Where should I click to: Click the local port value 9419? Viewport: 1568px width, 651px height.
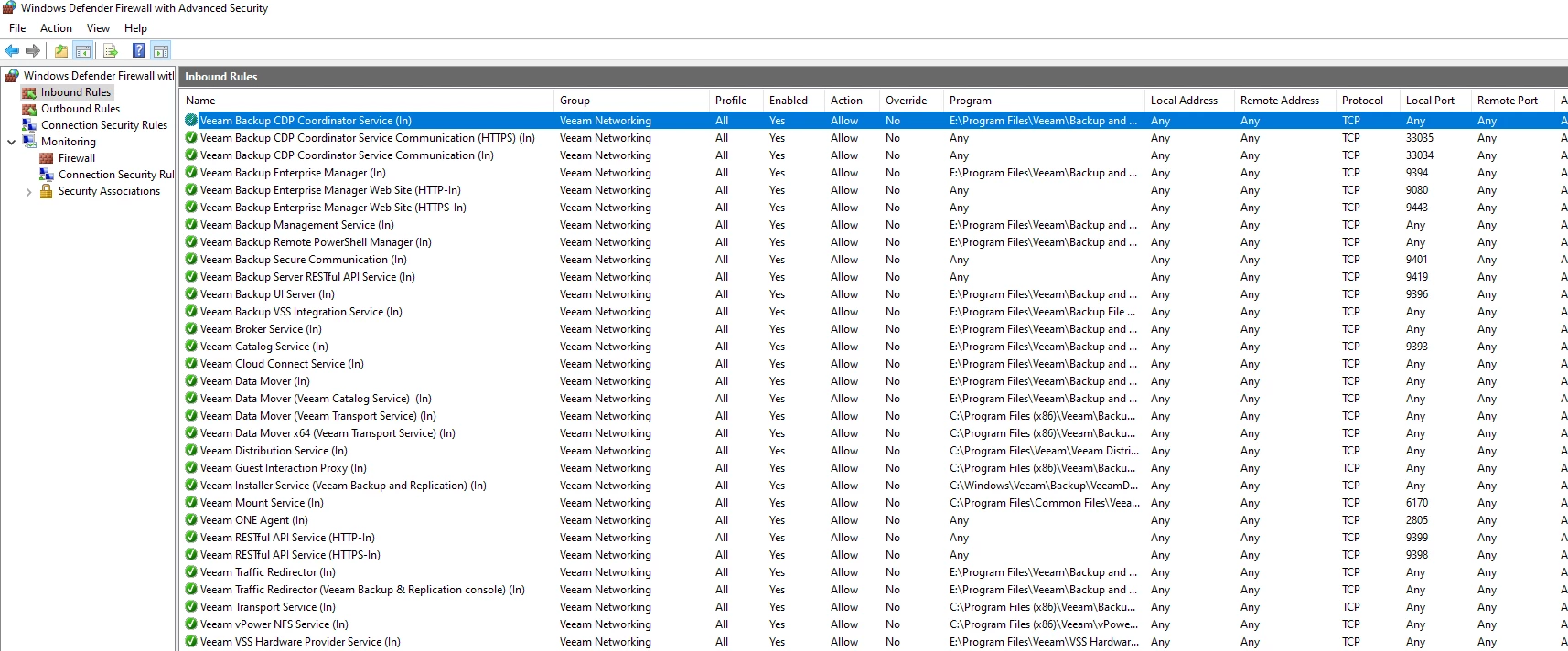click(1417, 277)
